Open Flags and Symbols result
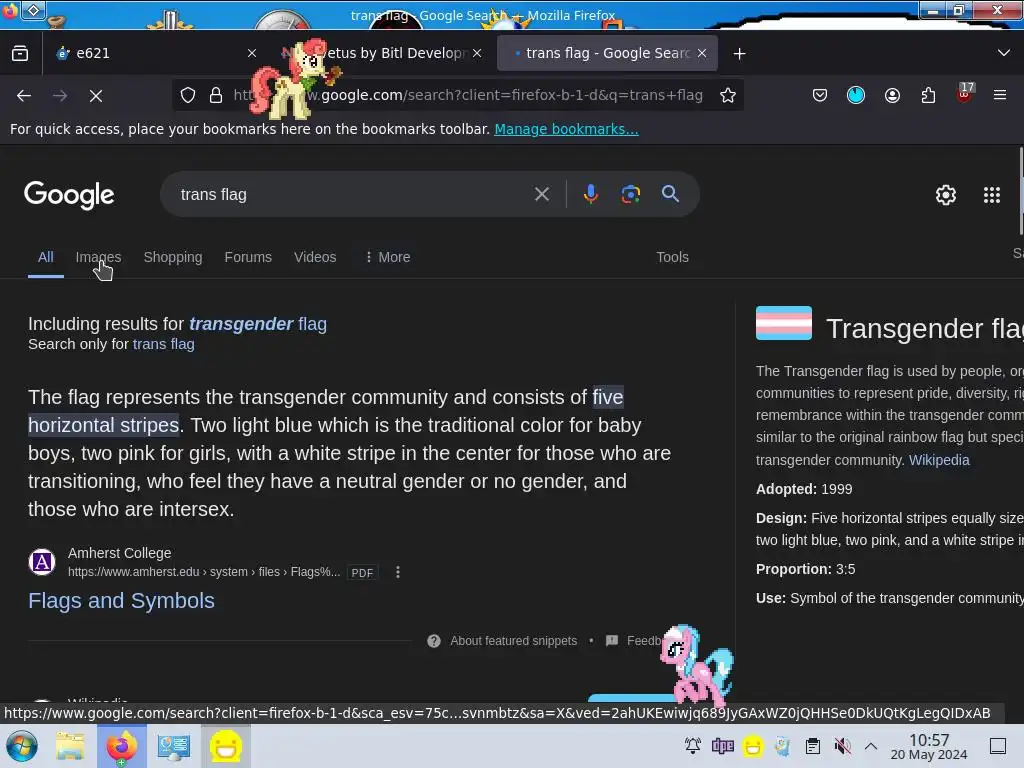The height and width of the screenshot is (768, 1024). 121,601
